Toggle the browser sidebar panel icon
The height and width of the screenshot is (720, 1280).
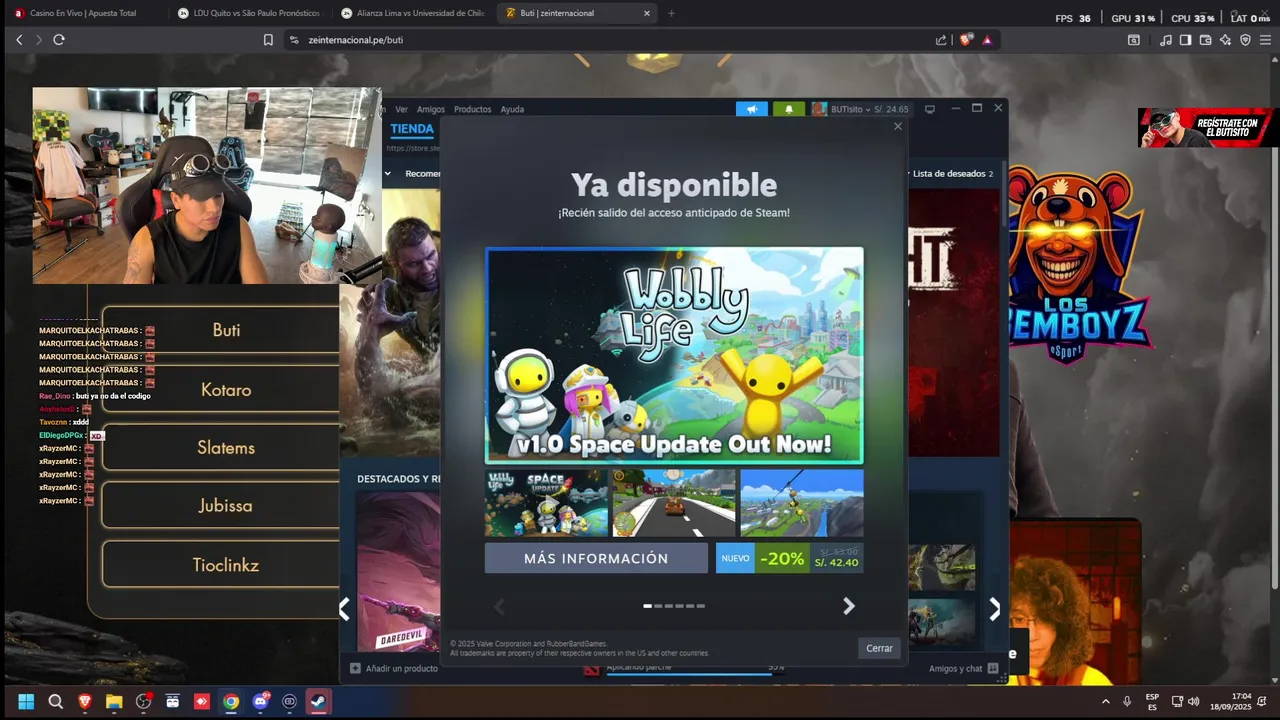[1185, 40]
